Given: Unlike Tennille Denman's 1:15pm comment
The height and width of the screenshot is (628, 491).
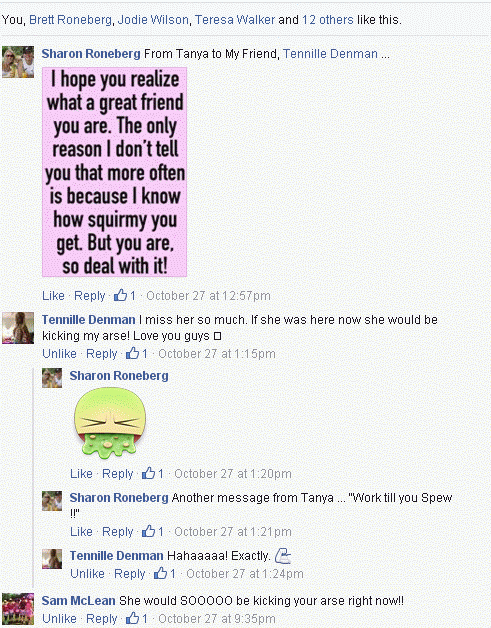Looking at the screenshot, I should click(x=59, y=354).
